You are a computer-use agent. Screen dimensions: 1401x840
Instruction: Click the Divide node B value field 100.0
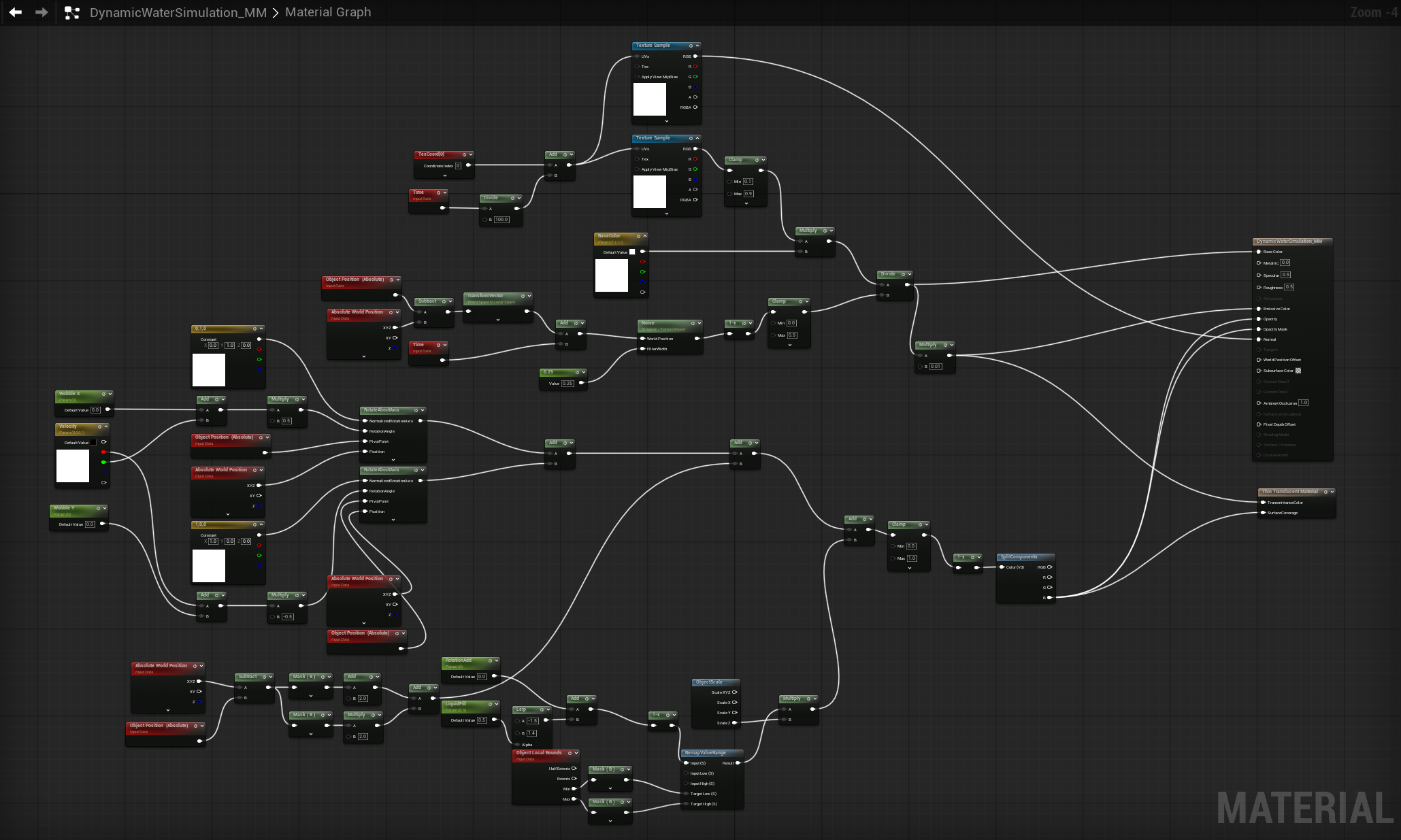(501, 220)
